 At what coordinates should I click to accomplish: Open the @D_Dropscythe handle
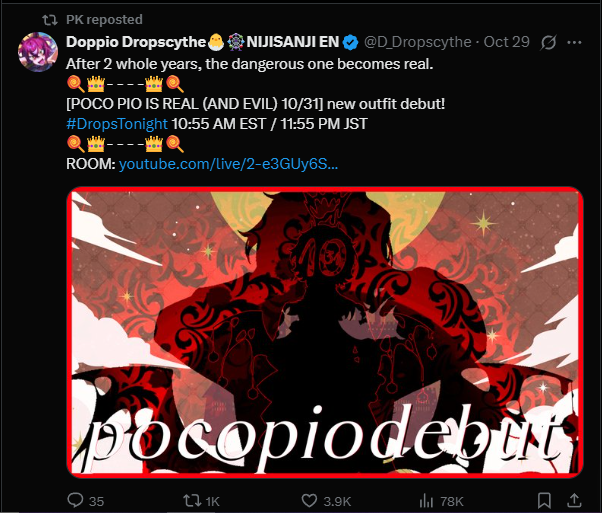(x=417, y=42)
